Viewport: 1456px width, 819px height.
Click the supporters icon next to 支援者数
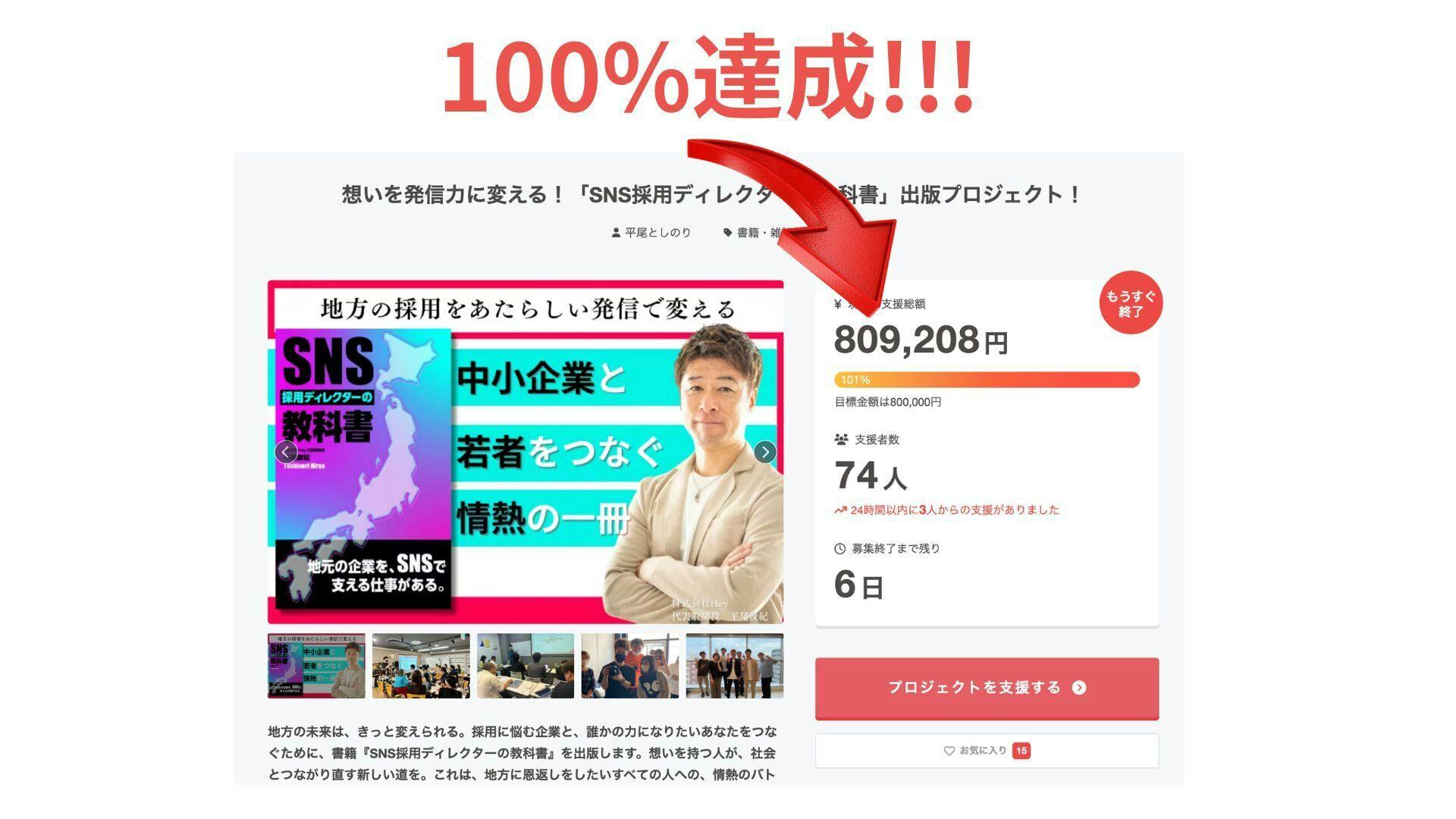pos(841,440)
